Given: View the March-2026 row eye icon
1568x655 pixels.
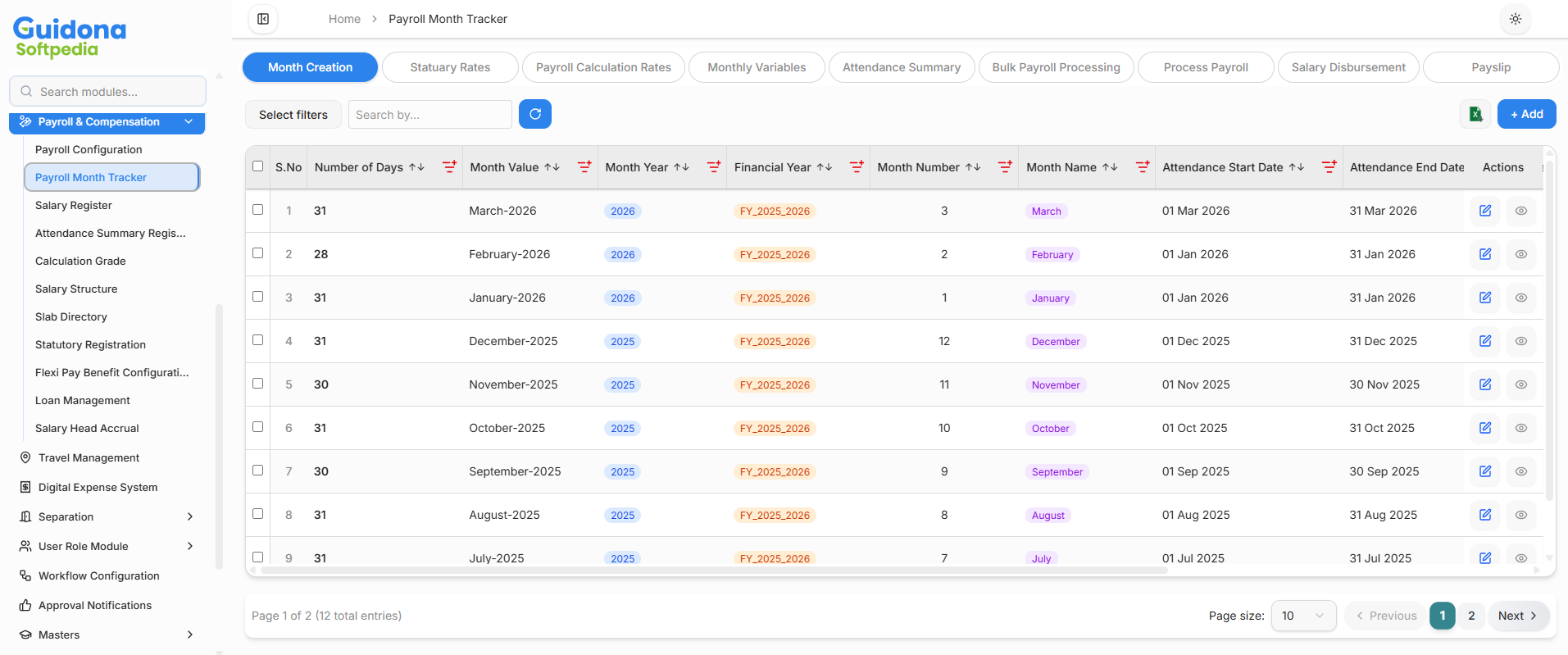Looking at the screenshot, I should click(x=1521, y=211).
